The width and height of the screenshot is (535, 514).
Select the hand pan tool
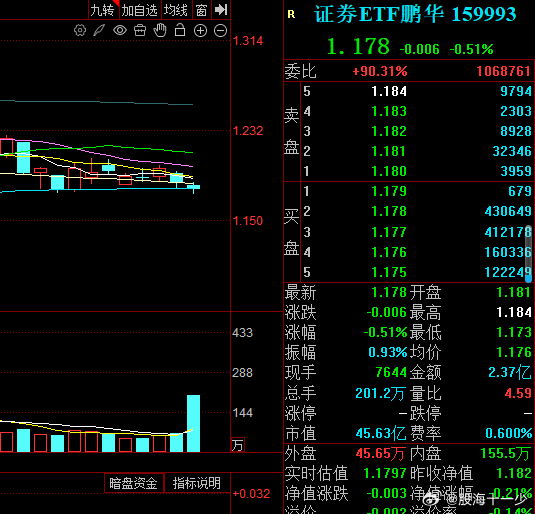click(160, 30)
